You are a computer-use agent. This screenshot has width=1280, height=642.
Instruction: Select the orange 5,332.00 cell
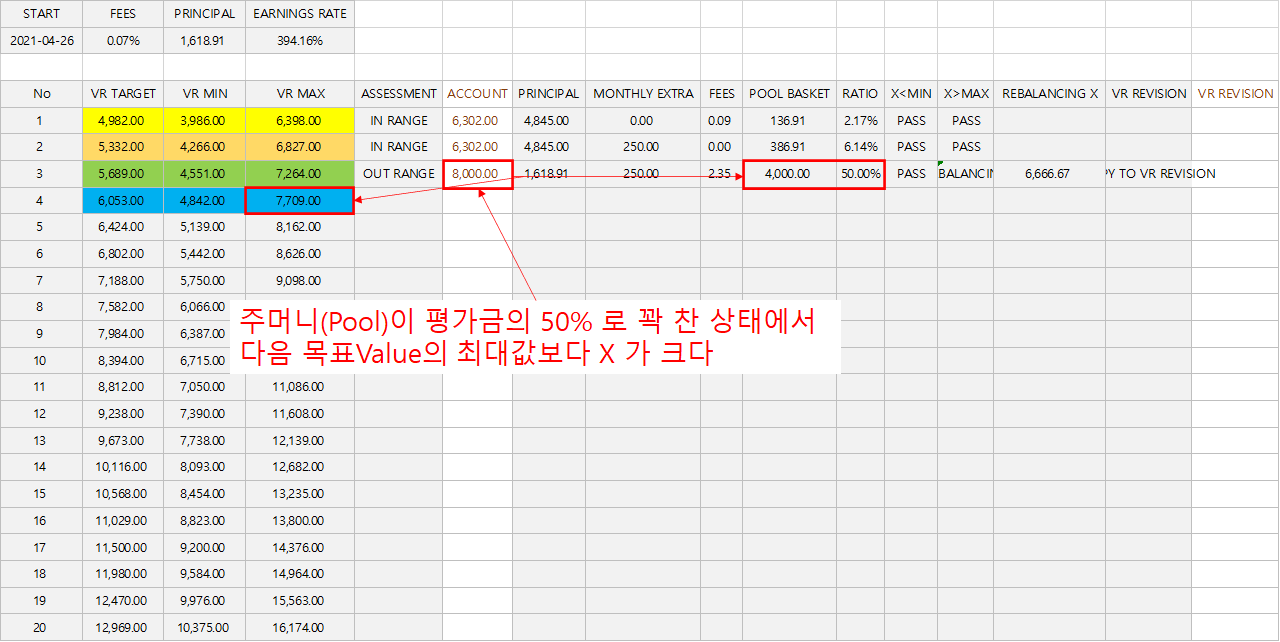click(x=123, y=147)
